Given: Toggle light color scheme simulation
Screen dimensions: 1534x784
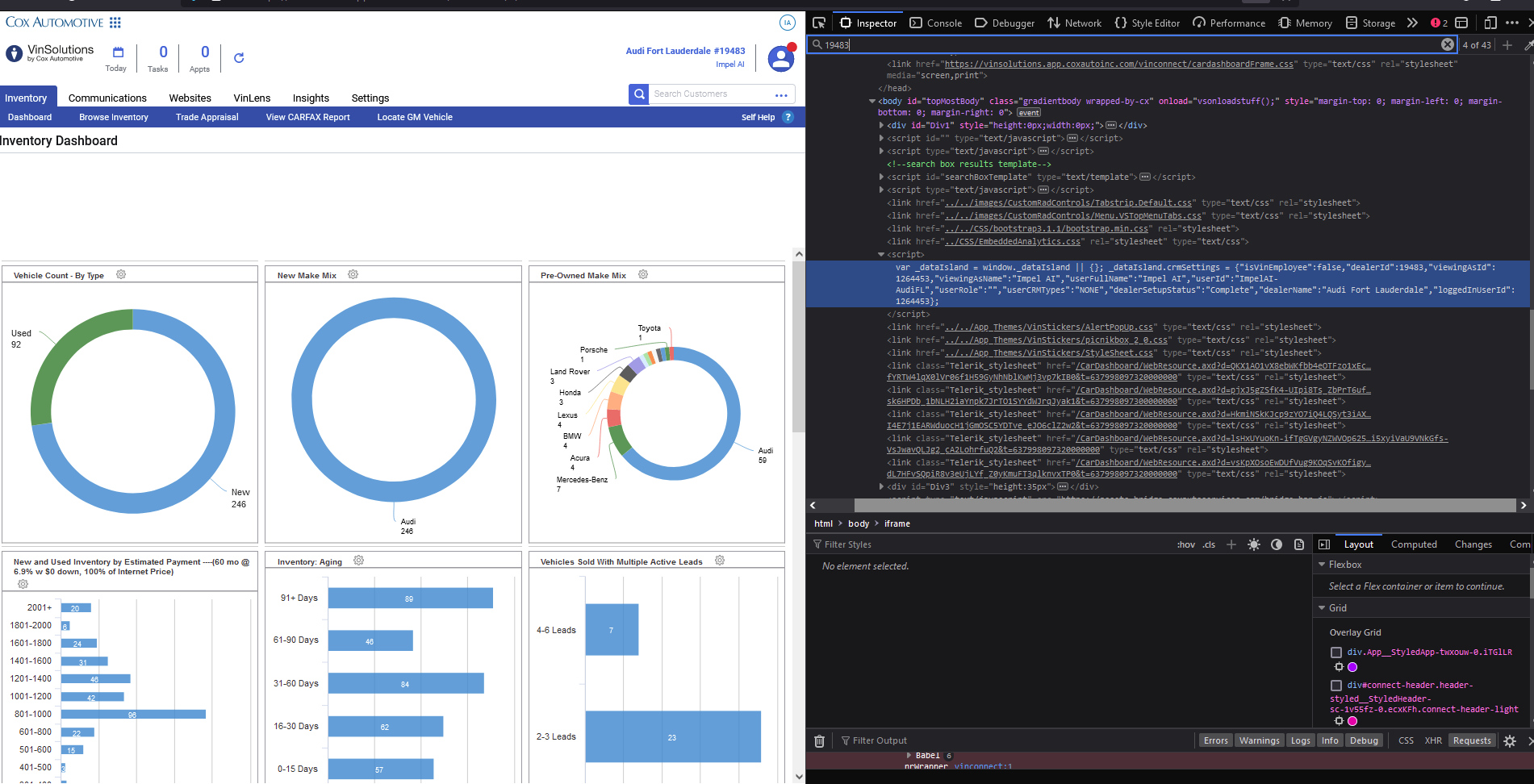Looking at the screenshot, I should (x=1254, y=544).
